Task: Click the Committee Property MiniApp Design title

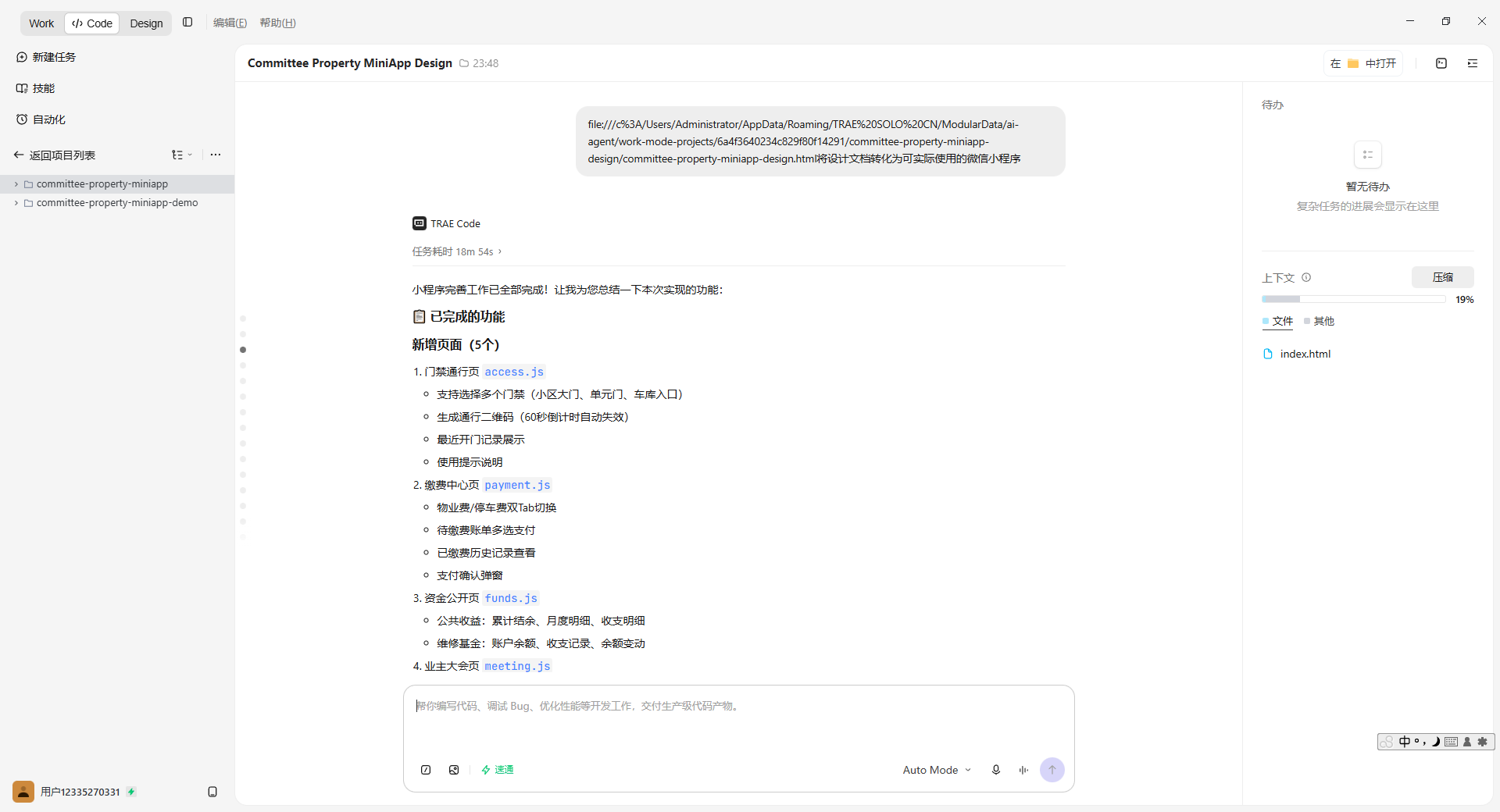Action: (350, 63)
